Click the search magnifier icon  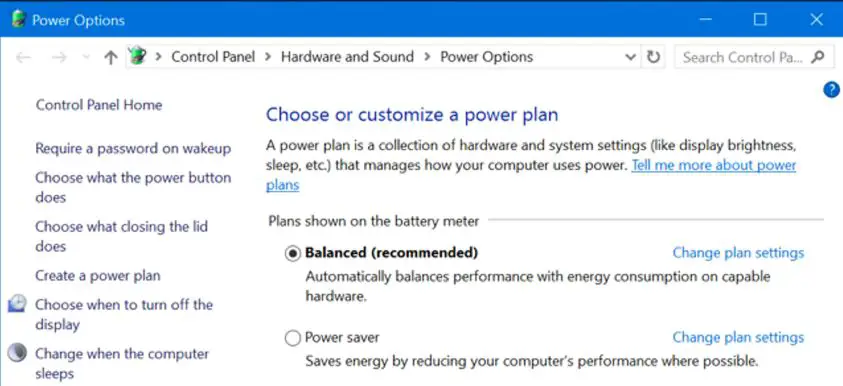pos(818,56)
